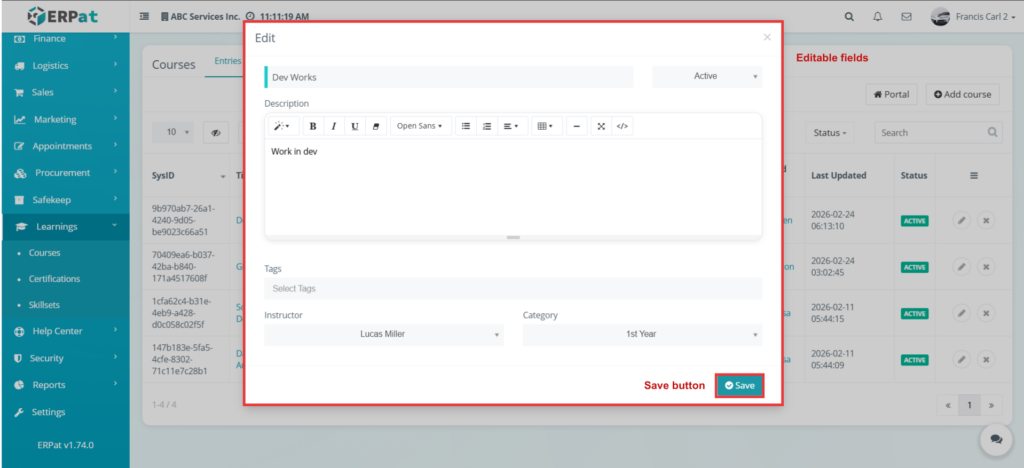Open the Reports sidebar menu
1024x468 pixels.
pos(65,385)
